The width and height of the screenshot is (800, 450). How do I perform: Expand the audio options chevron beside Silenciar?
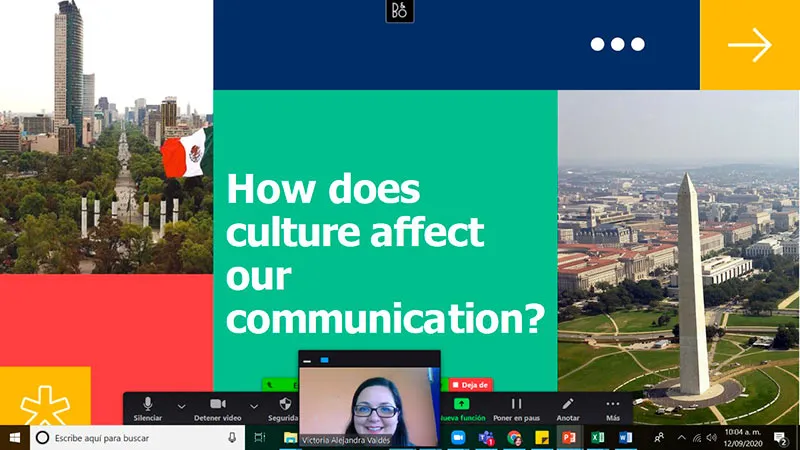[181, 407]
